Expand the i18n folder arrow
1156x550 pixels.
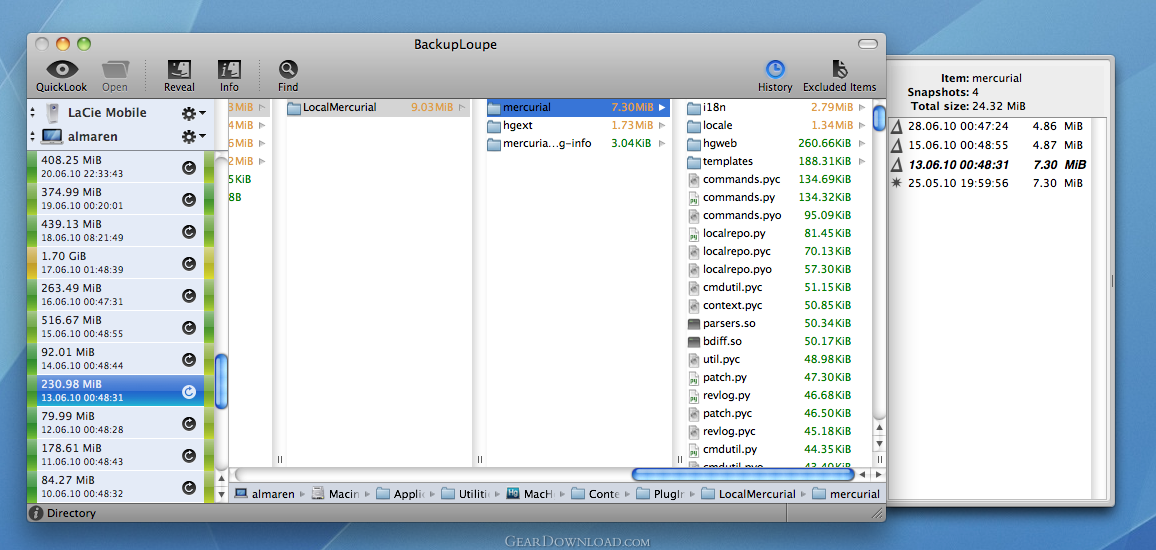(x=863, y=108)
